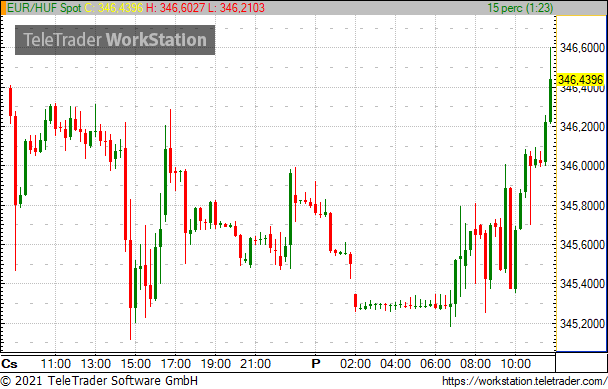Click the 2021 TeleTrader Software GmbH copyright text
Viewport: 608px width, 389px height.
click(99, 381)
